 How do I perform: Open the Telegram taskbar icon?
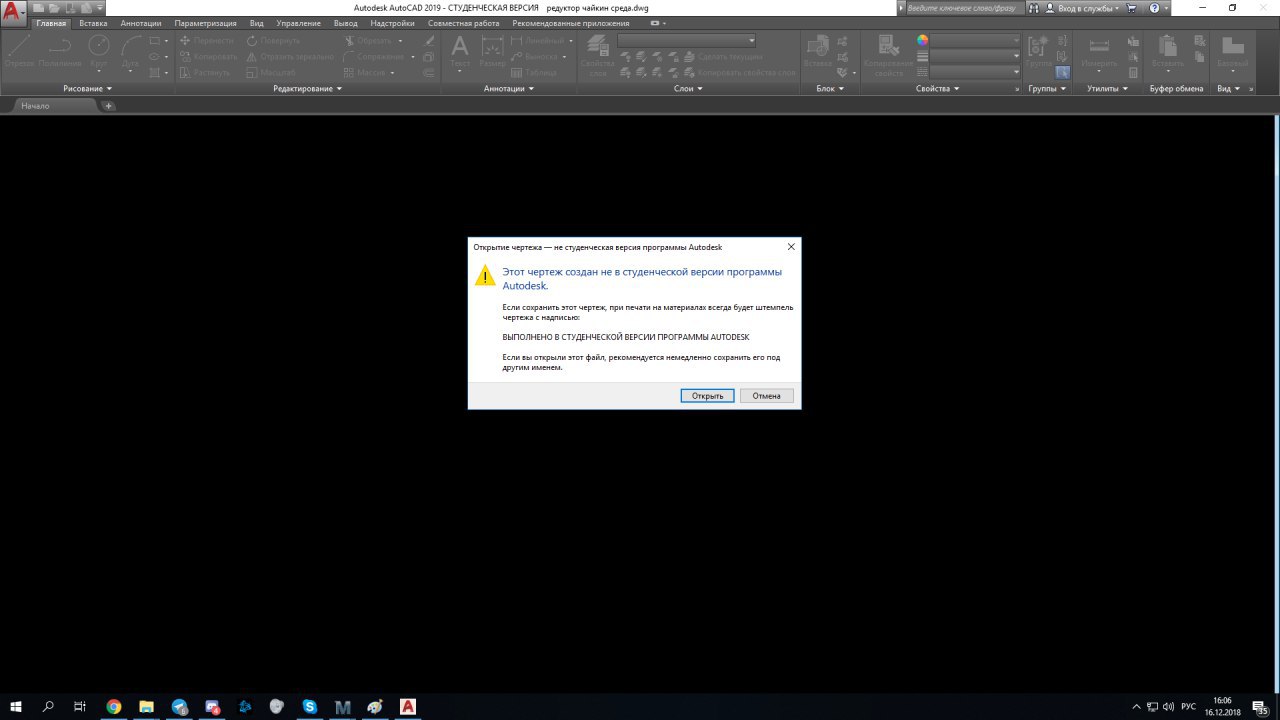click(179, 706)
